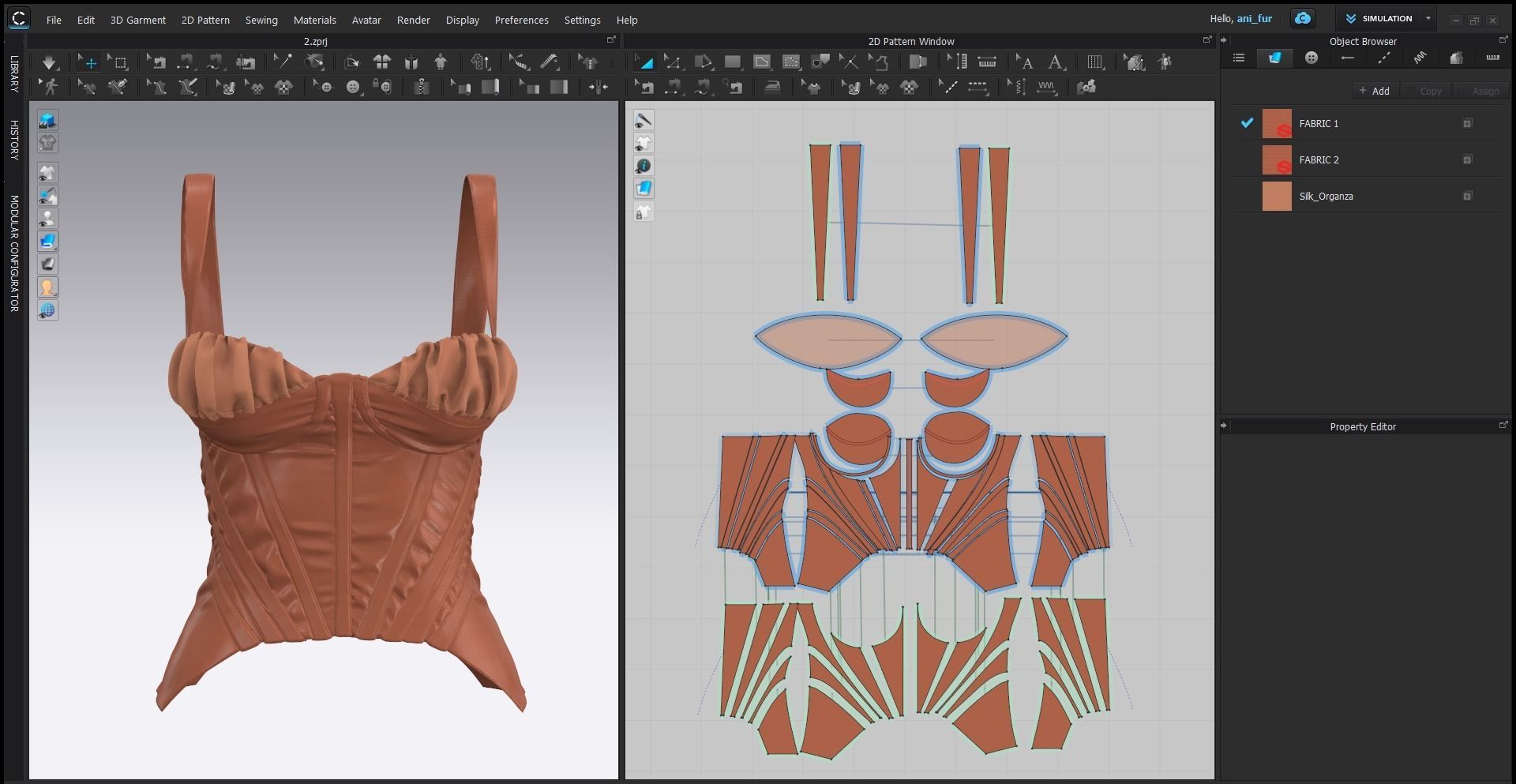Select the Transform Pattern tool
Viewport: 1516px width, 784px height.
644,62
